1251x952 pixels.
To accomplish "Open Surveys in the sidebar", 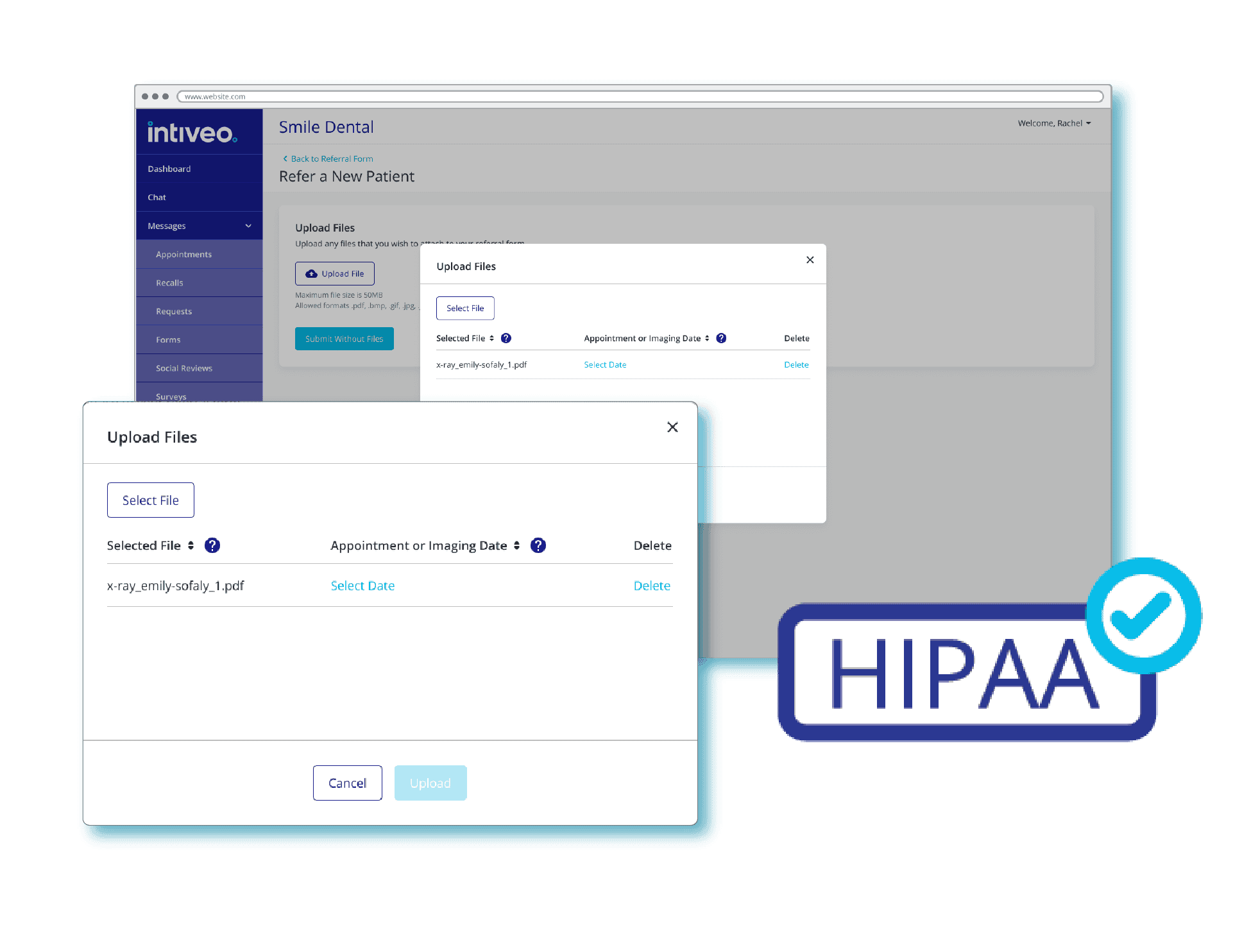I will (x=200, y=393).
